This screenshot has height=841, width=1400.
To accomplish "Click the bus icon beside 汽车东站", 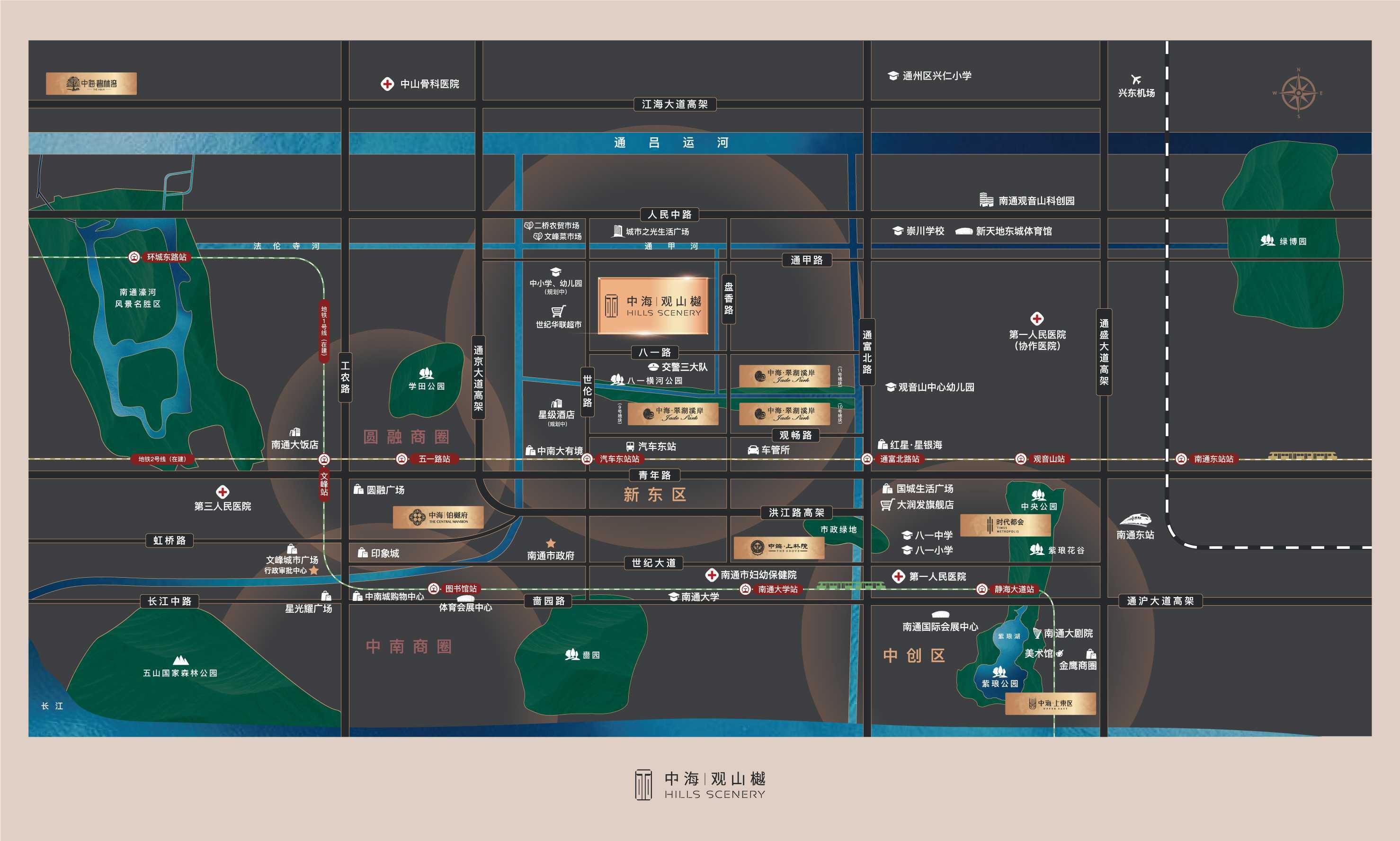I will tap(630, 447).
